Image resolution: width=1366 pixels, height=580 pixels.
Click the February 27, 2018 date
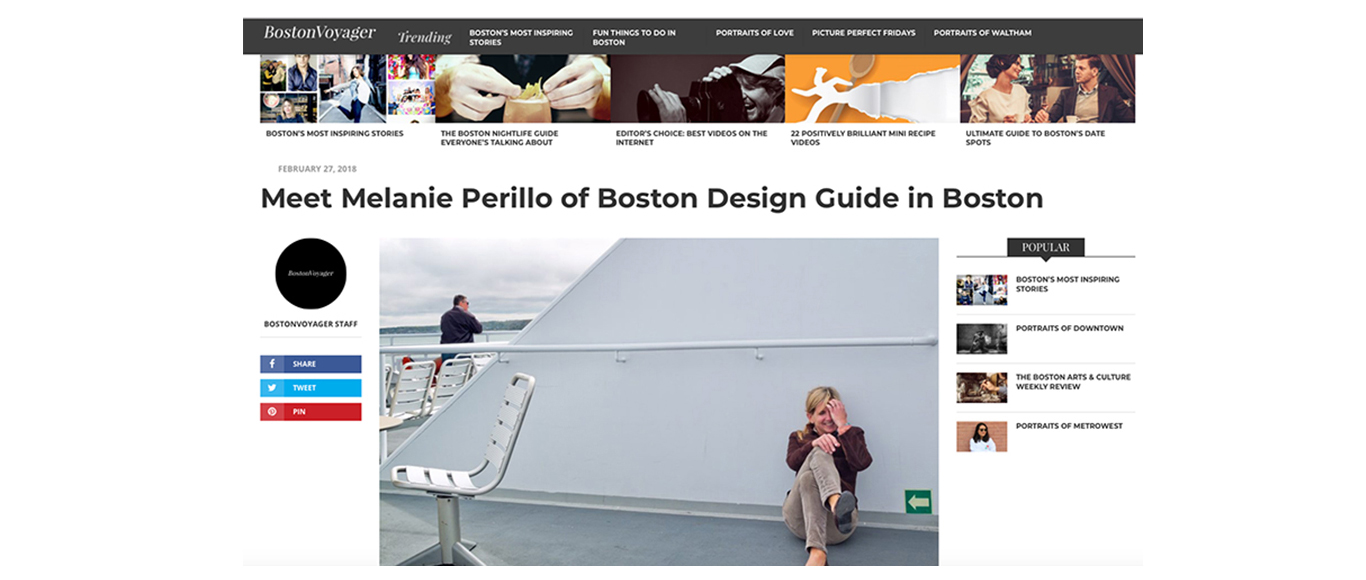pyautogui.click(x=317, y=169)
